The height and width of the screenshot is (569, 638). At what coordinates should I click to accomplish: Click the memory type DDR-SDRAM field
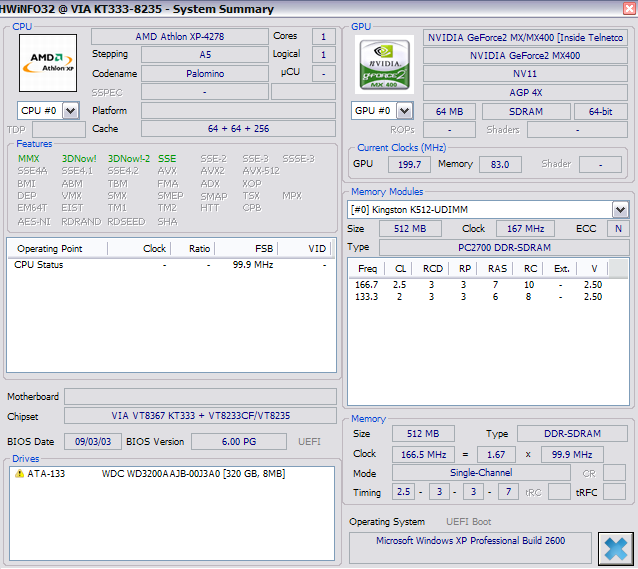coord(572,433)
